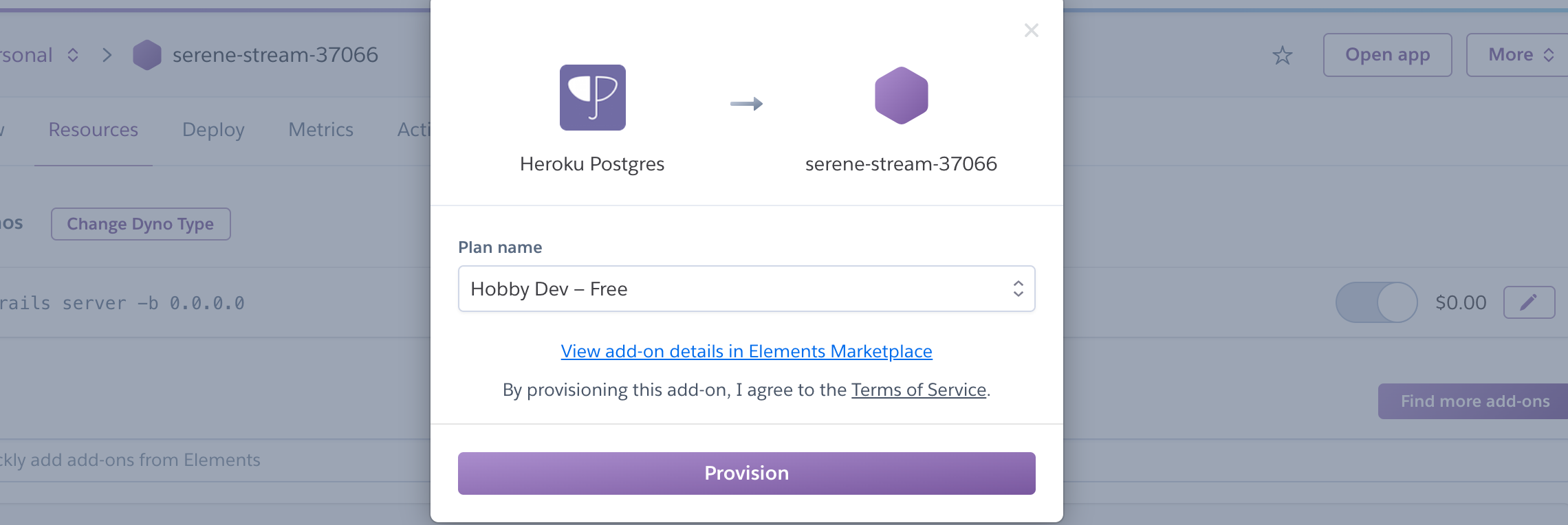Click the Open app button

click(1387, 55)
